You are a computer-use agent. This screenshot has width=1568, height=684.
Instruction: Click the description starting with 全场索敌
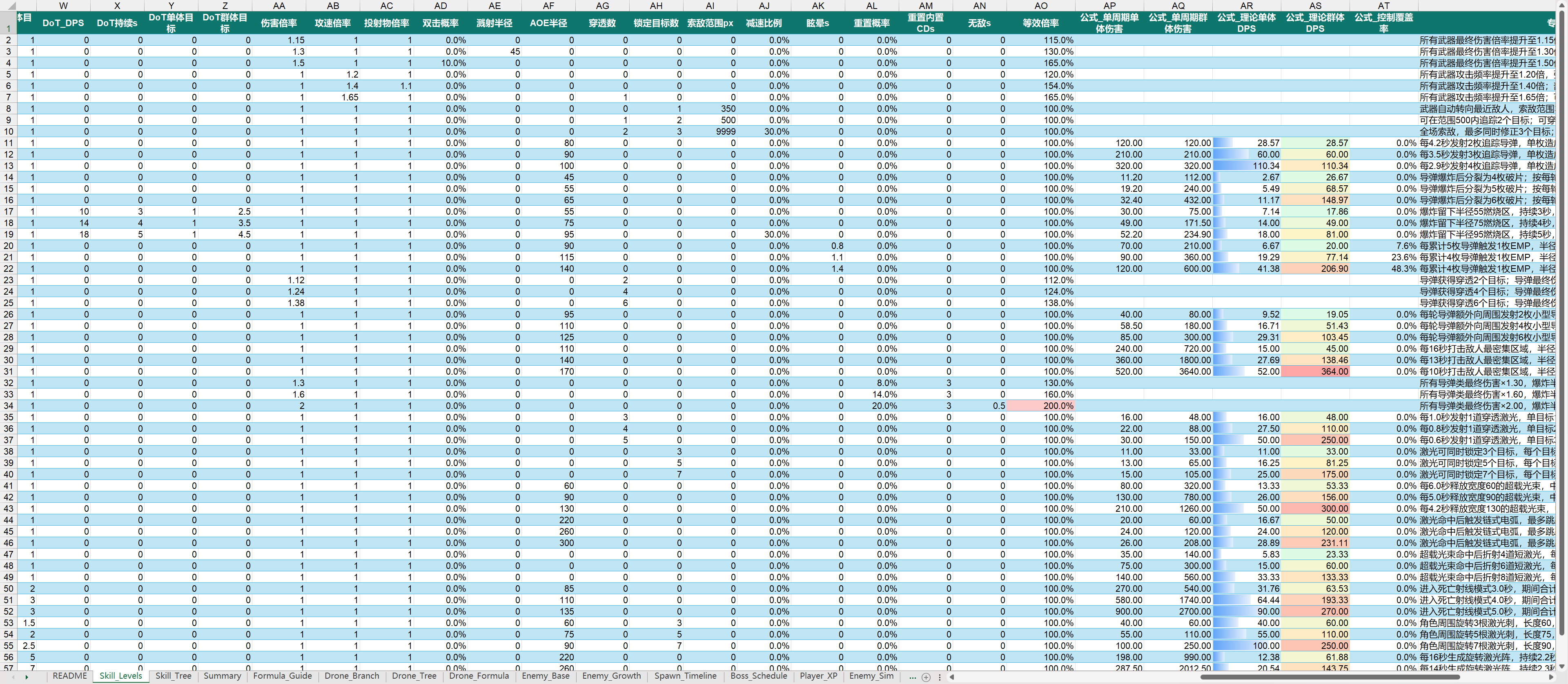click(x=1487, y=131)
